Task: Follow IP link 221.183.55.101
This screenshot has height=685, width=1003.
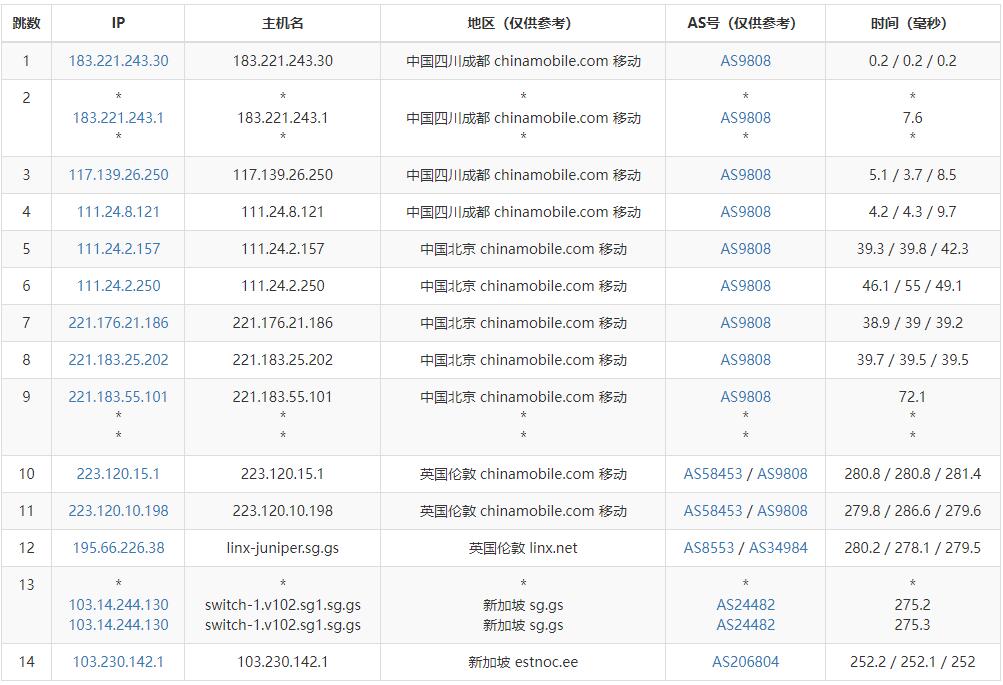Action: (118, 397)
